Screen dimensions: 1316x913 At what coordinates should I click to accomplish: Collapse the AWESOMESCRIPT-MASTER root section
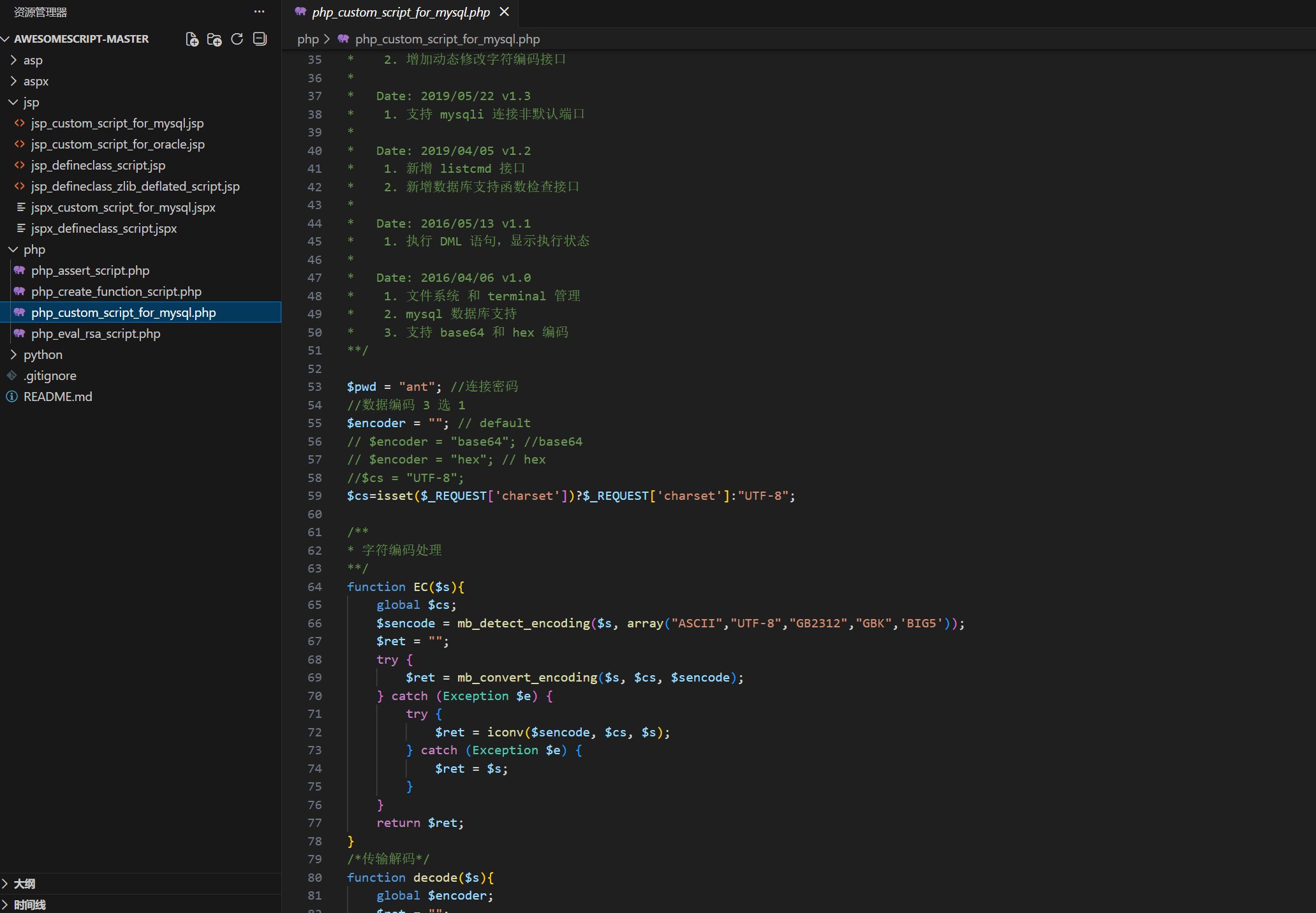click(x=81, y=39)
